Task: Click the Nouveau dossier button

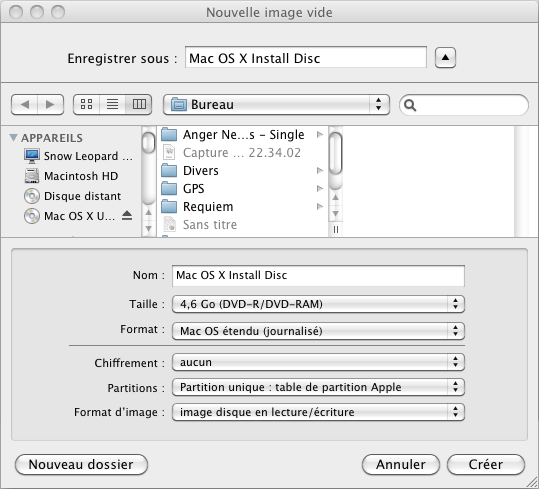Action: pyautogui.click(x=81, y=465)
